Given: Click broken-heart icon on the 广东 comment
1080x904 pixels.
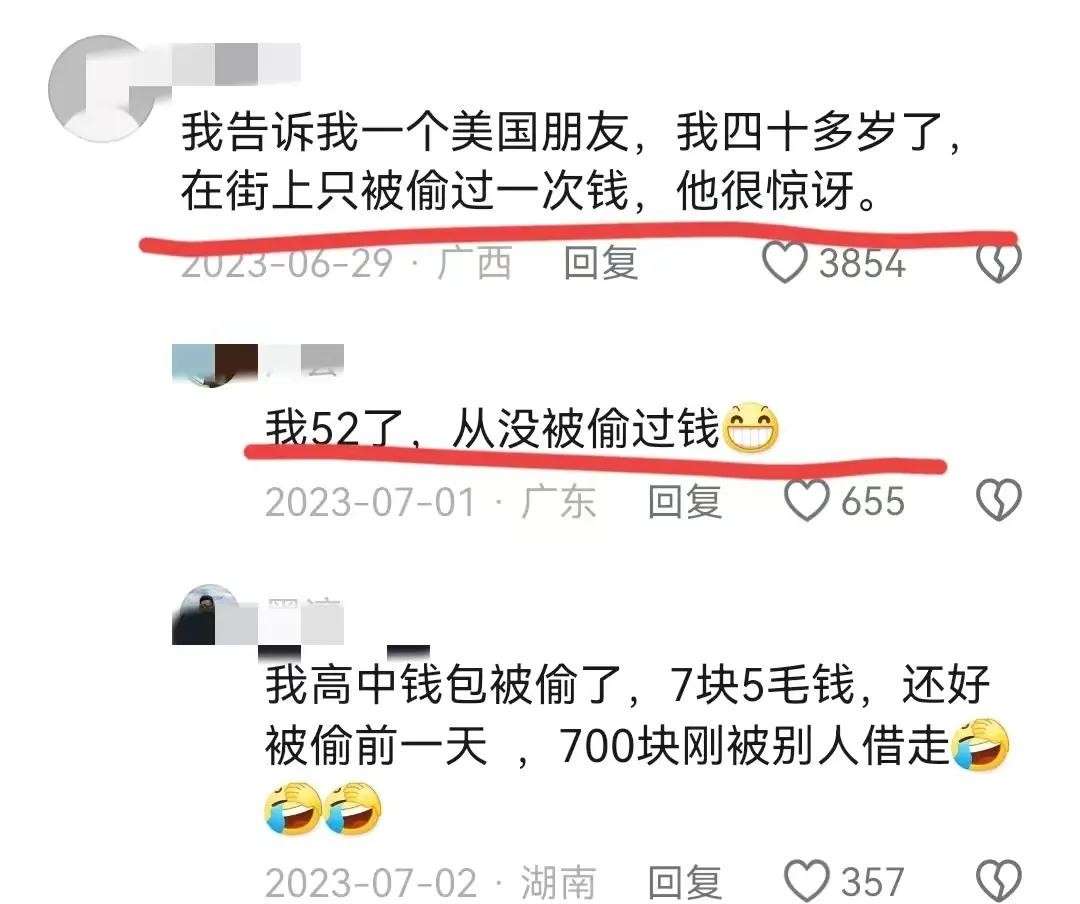Looking at the screenshot, I should (x=999, y=500).
